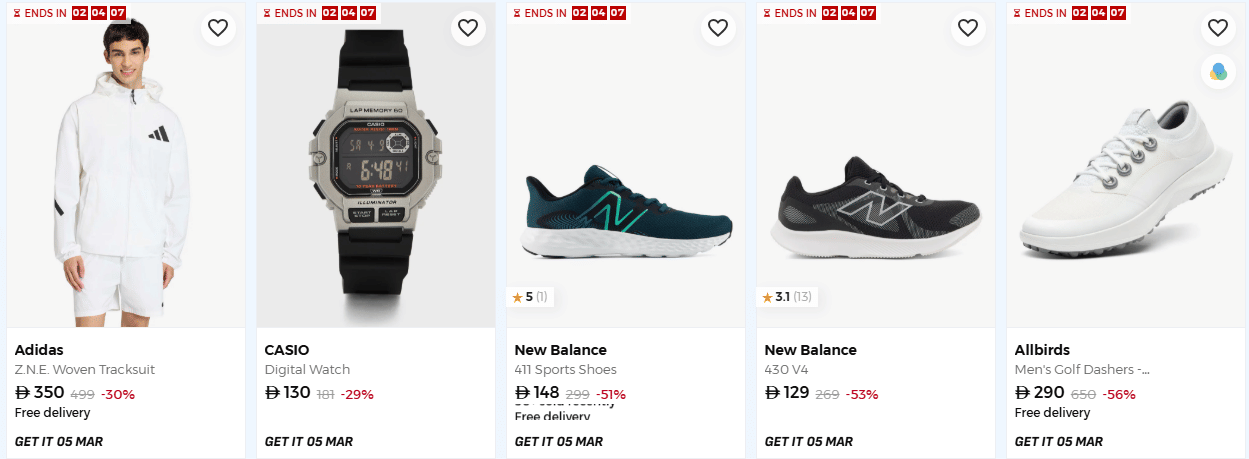Add Adidas tracksuit to wishlist

pos(218,28)
